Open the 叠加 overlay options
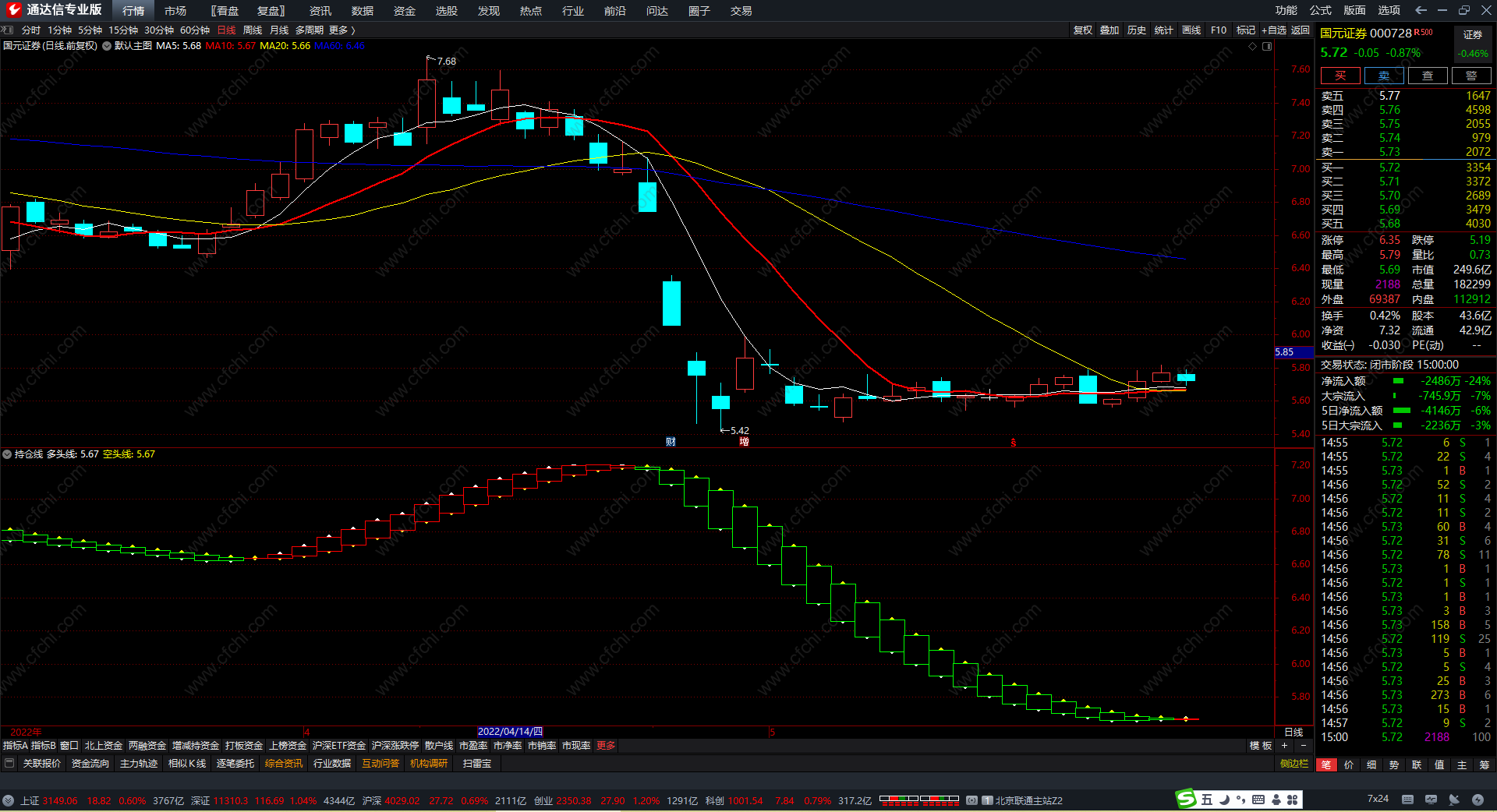Viewport: 1497px width, 812px height. pyautogui.click(x=1109, y=30)
